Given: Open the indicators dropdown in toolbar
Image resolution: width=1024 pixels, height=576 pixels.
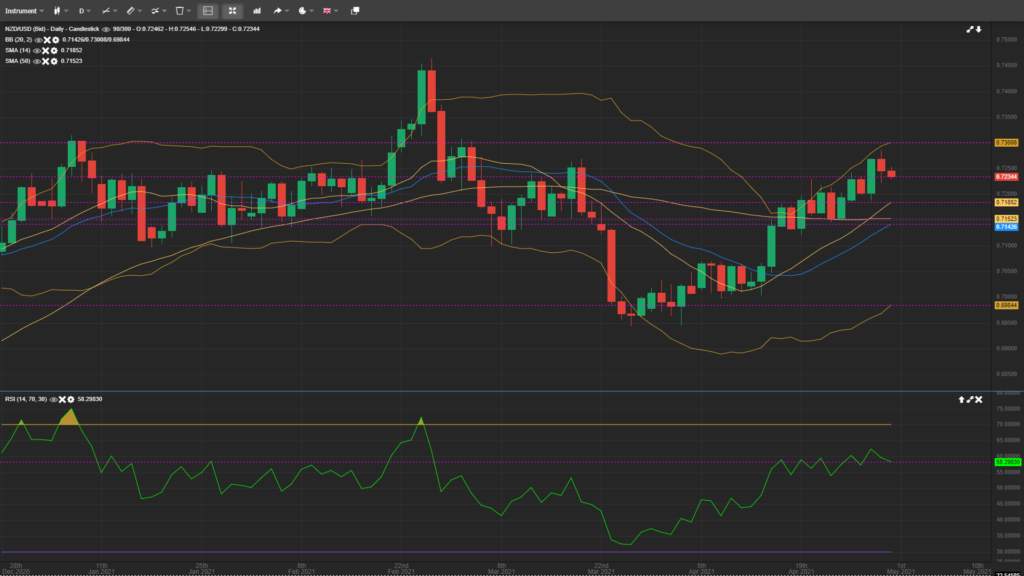Looking at the screenshot, I should (x=158, y=11).
